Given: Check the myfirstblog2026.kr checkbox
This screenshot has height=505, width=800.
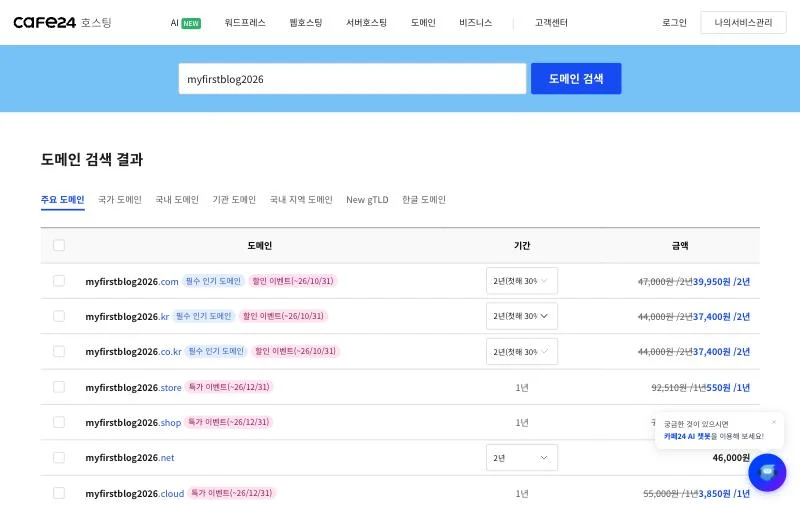Looking at the screenshot, I should (59, 316).
